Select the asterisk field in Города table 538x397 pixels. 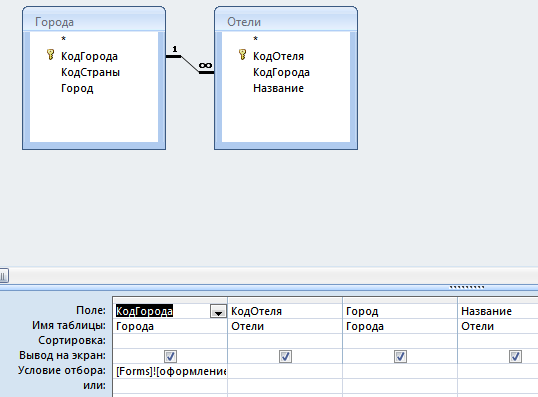[63, 39]
